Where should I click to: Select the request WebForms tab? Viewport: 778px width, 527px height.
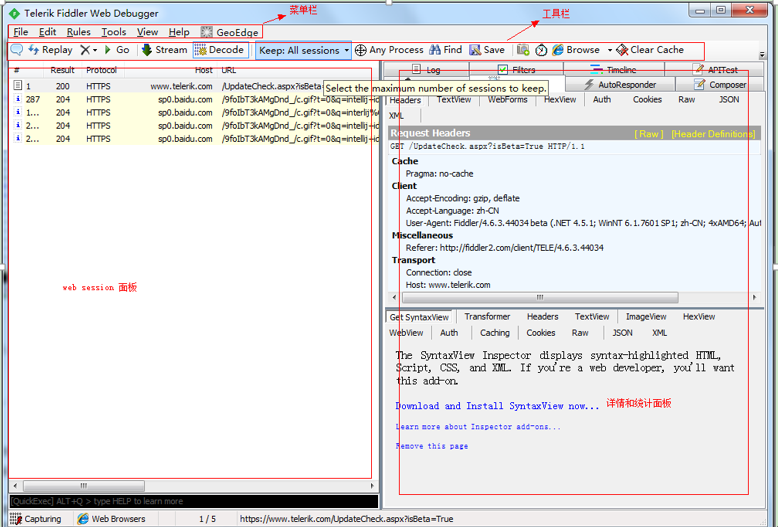[507, 100]
